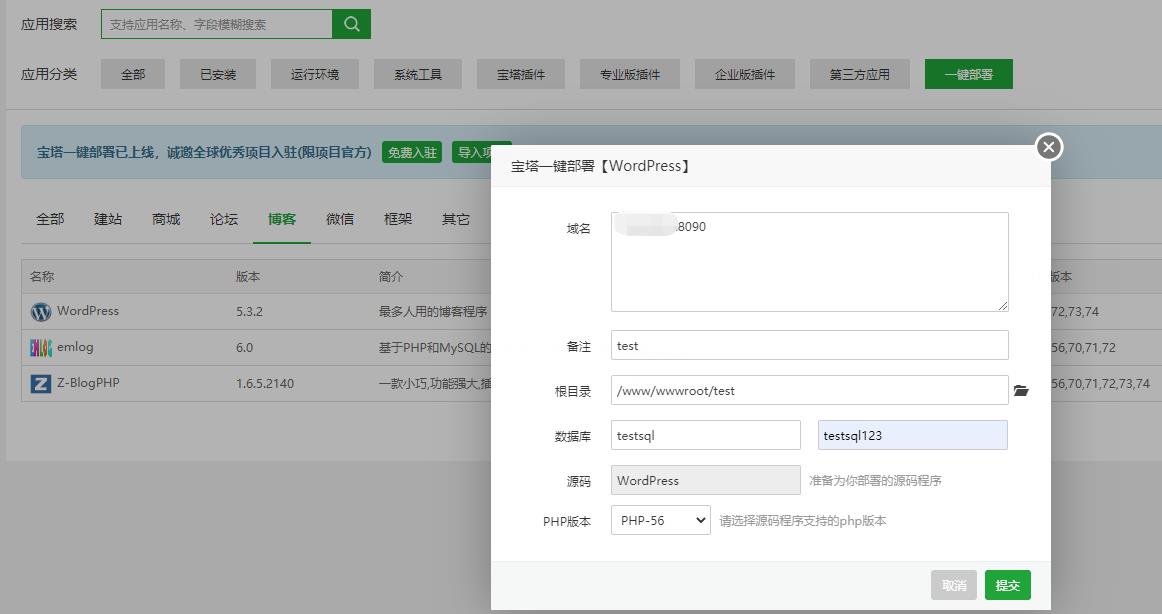The image size is (1162, 614).
Task: Click the WordPress logo icon
Action: click(x=41, y=312)
